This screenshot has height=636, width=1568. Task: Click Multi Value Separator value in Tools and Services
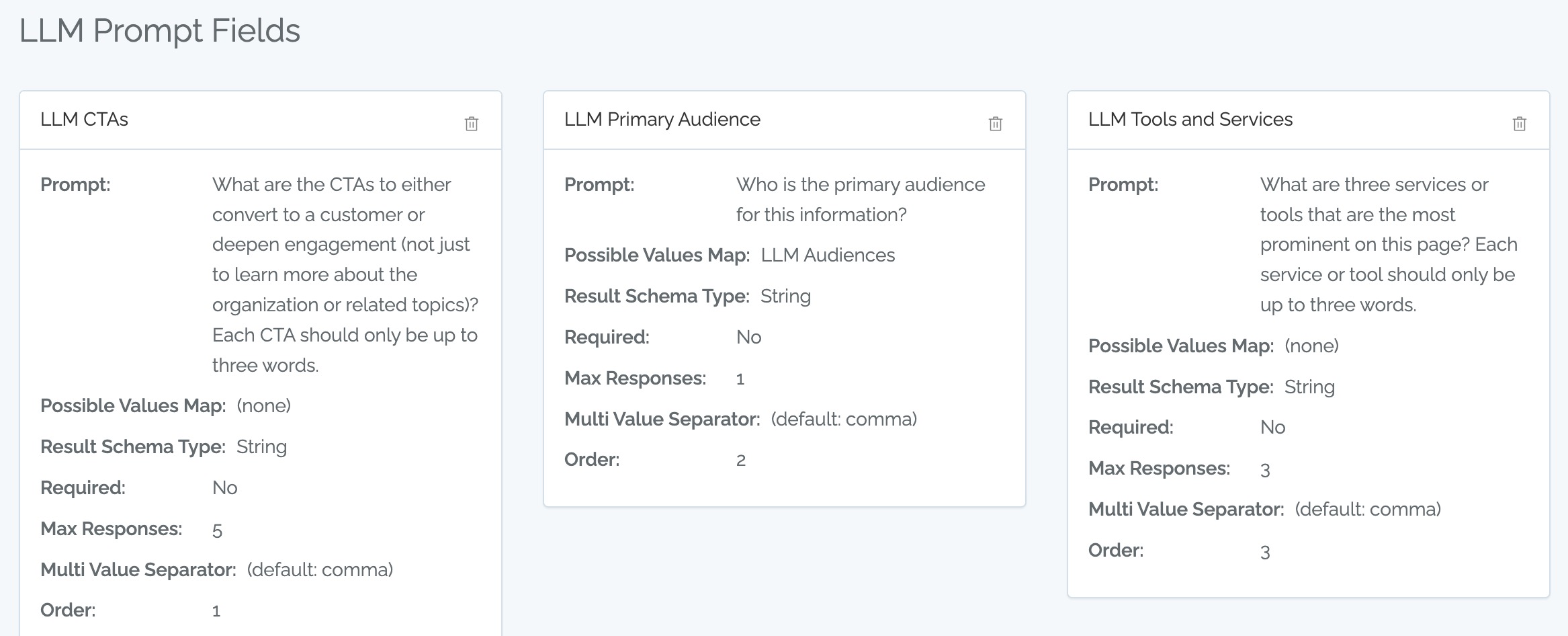[x=1368, y=510]
